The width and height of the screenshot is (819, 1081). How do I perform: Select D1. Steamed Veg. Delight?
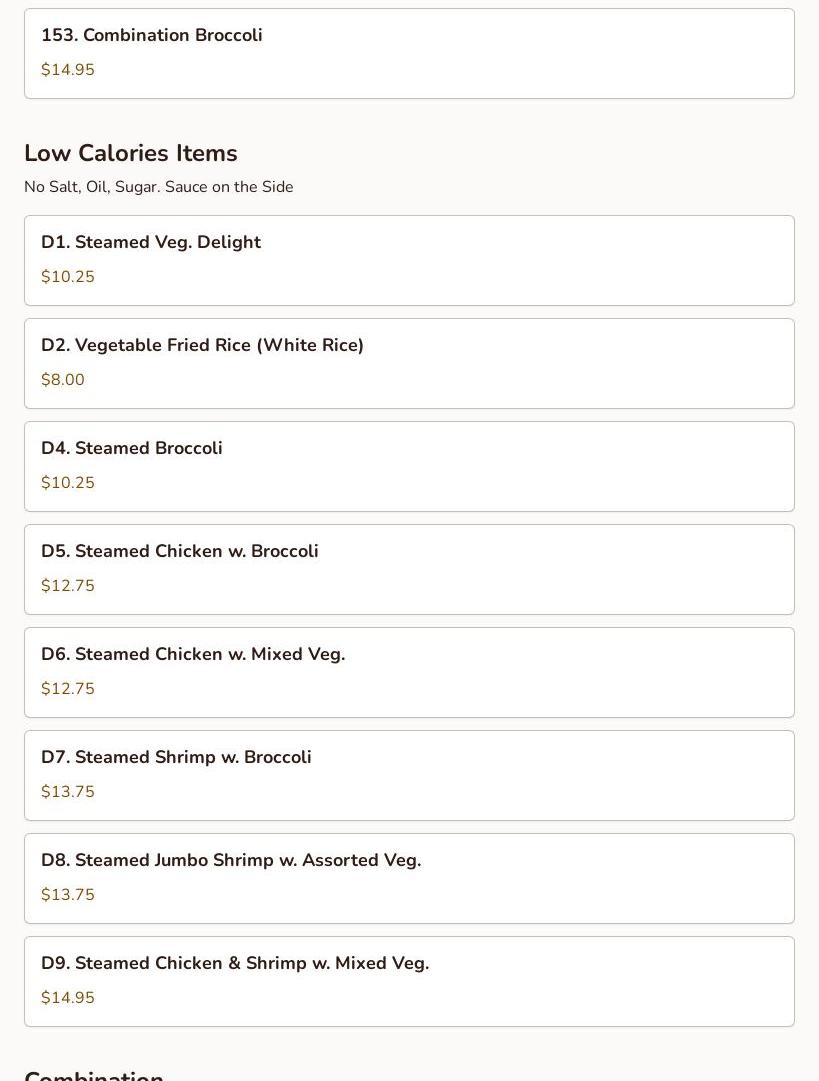click(x=410, y=261)
